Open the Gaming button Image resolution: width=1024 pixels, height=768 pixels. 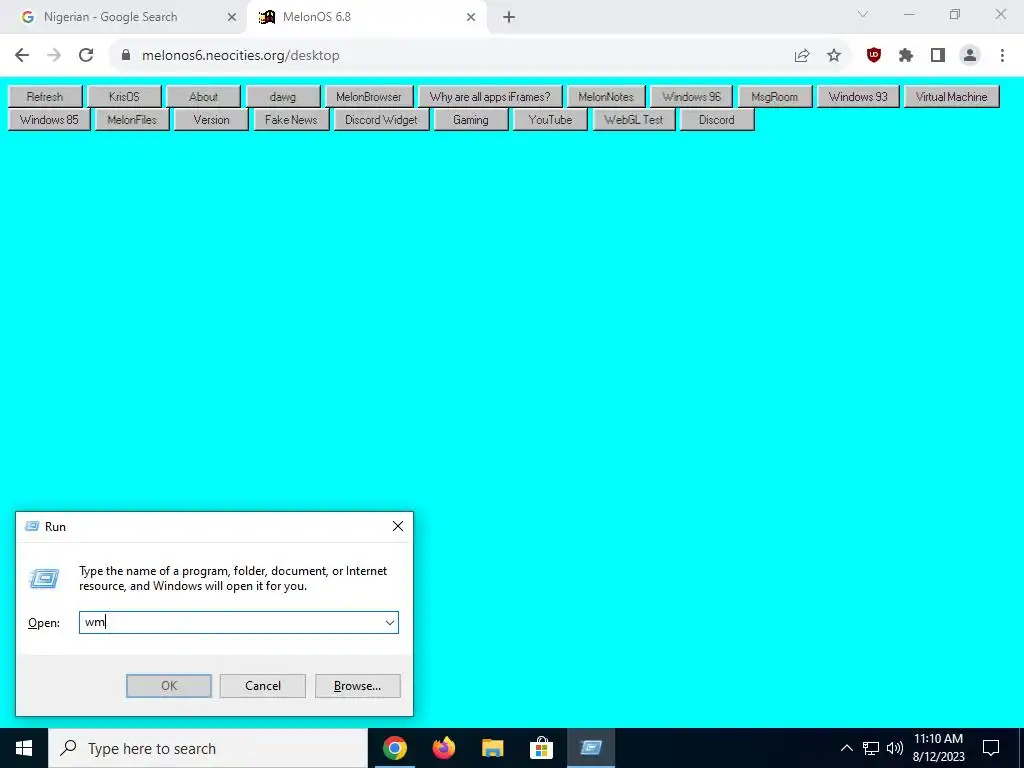tap(471, 120)
